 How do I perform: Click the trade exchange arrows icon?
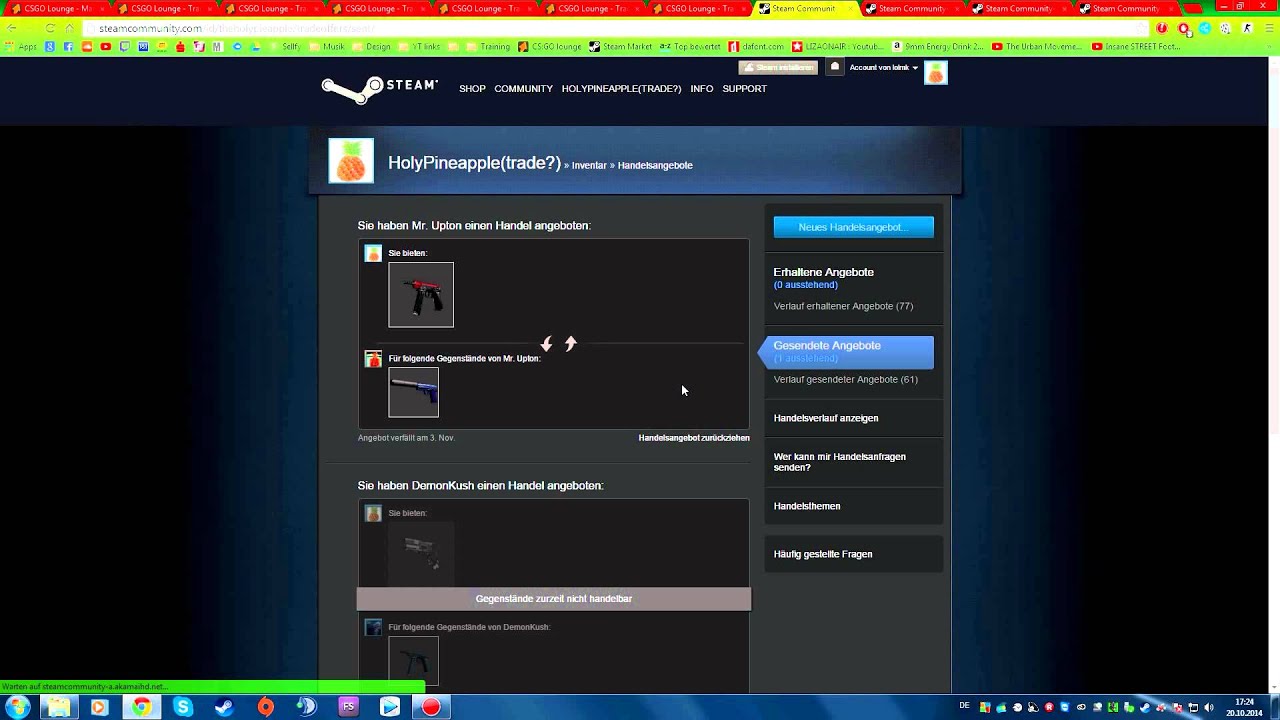pyautogui.click(x=558, y=344)
